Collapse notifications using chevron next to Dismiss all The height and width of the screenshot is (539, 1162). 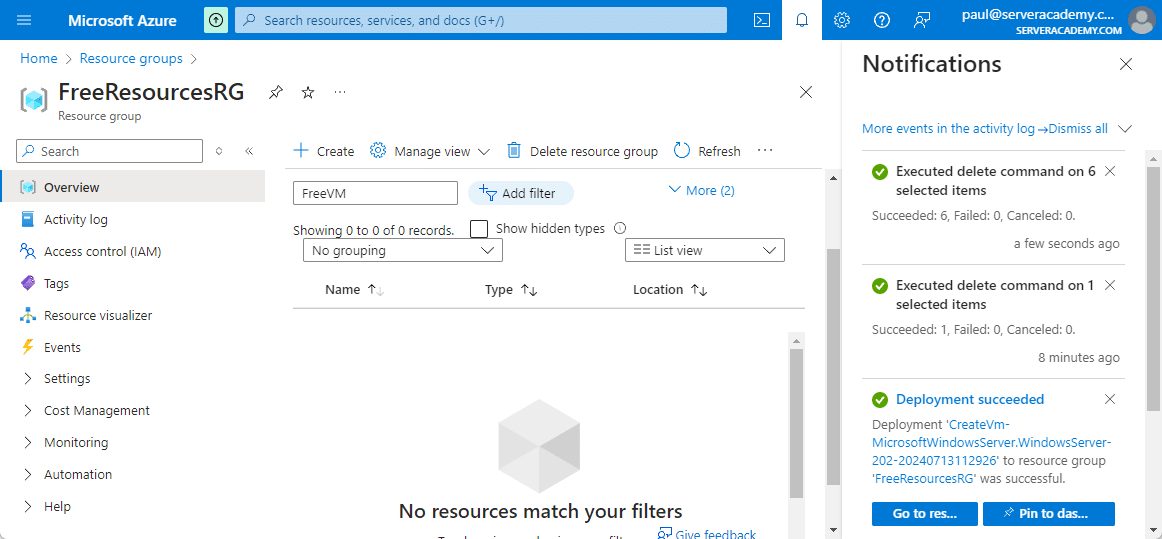(x=1125, y=129)
